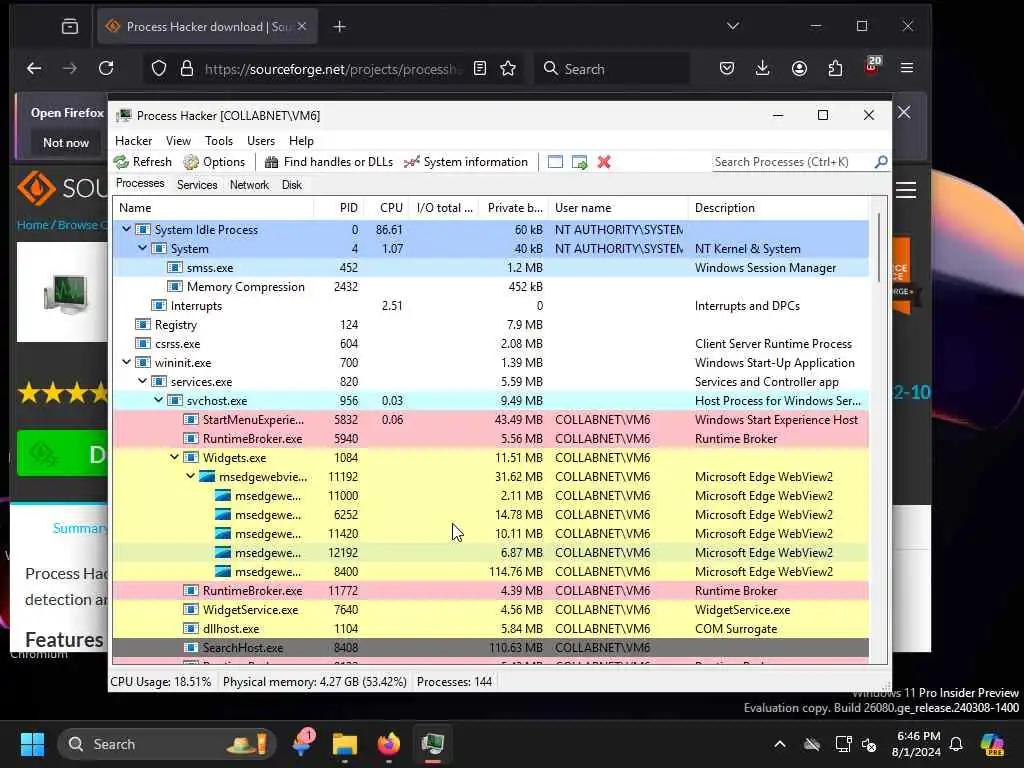Switch to the Services tab

click(197, 185)
